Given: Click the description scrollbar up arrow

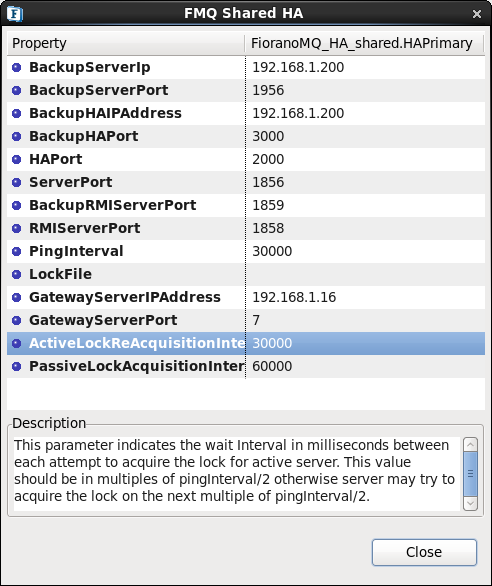Looking at the screenshot, I should pyautogui.click(x=470, y=445).
